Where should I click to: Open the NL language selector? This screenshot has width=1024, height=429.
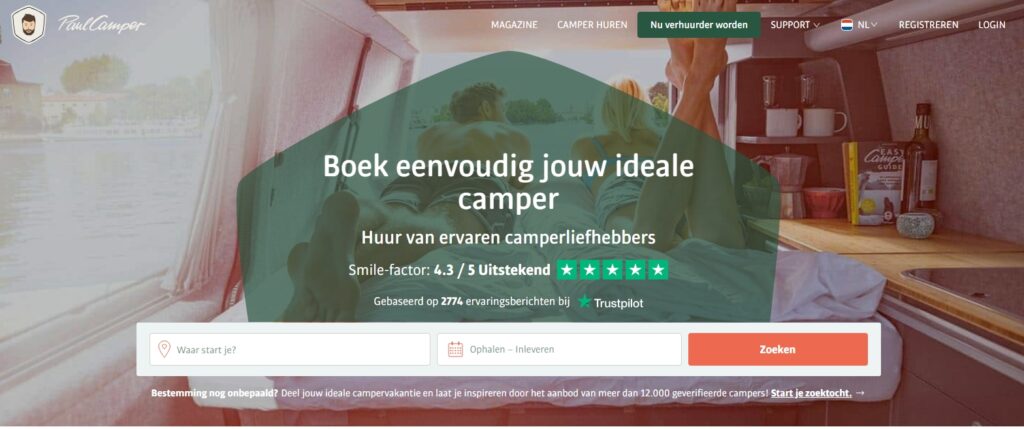[x=859, y=25]
